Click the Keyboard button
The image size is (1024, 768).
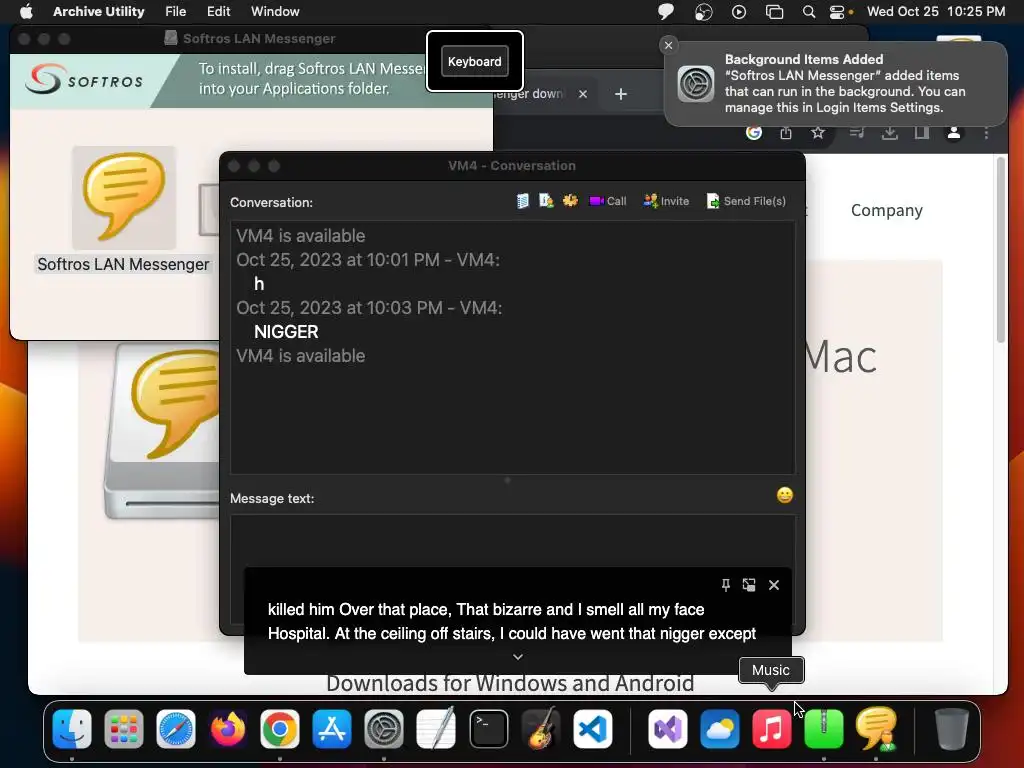click(475, 61)
